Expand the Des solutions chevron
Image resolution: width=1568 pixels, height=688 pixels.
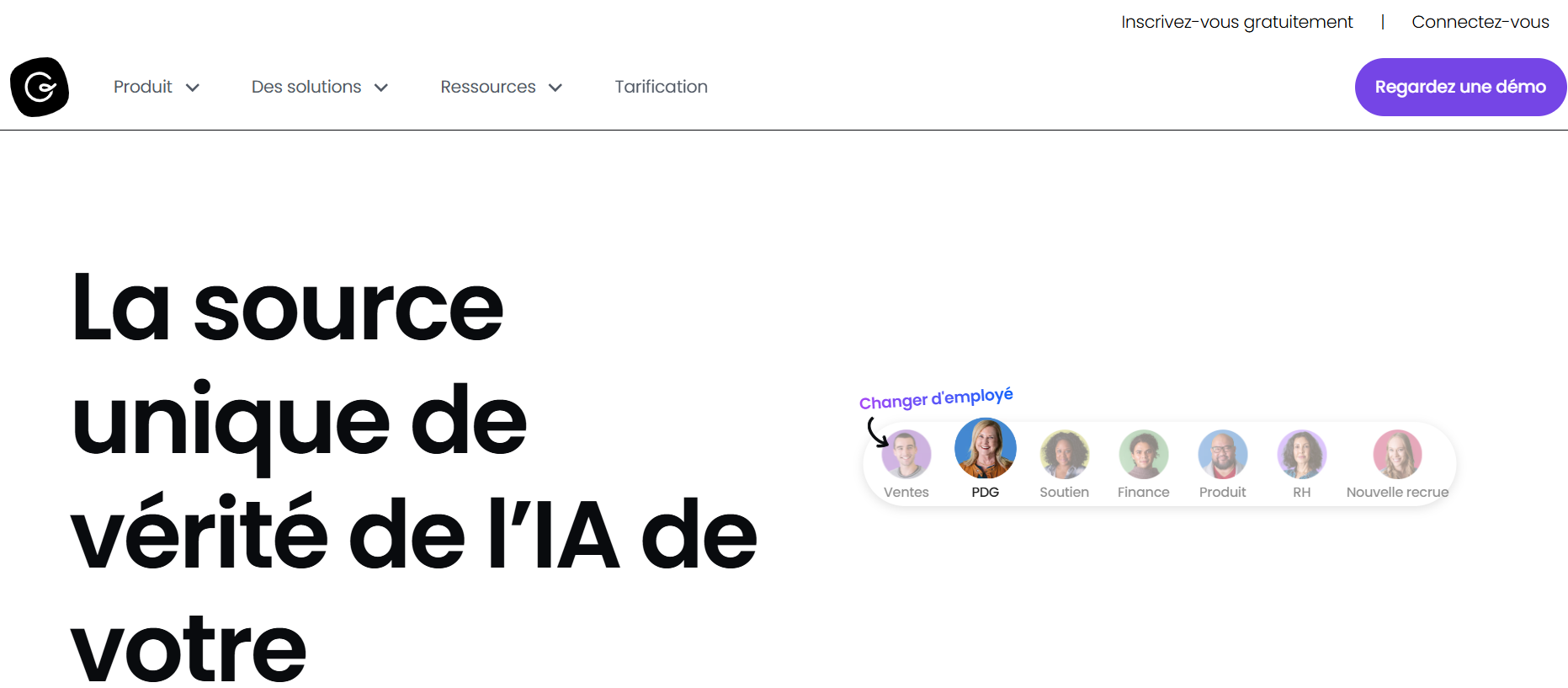coord(381,88)
